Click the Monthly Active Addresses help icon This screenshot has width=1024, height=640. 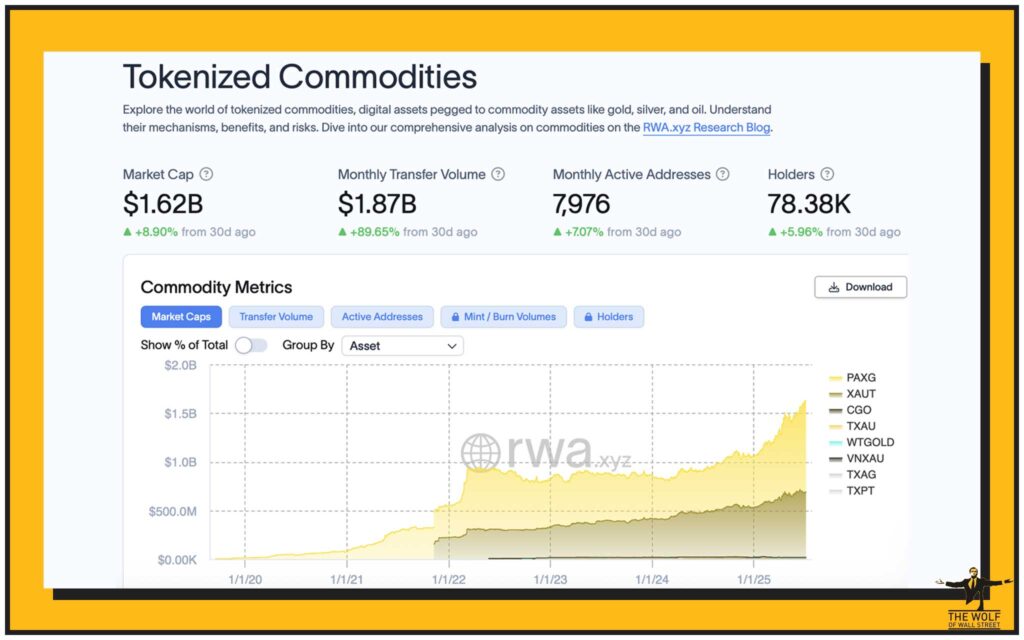click(x=723, y=174)
